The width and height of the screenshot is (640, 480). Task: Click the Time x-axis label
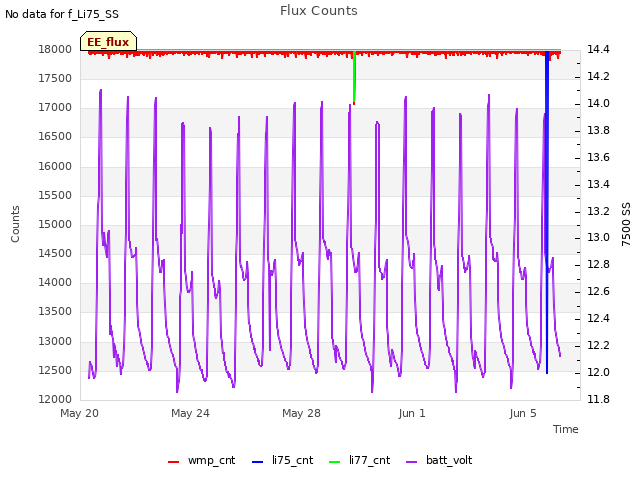[566, 429]
